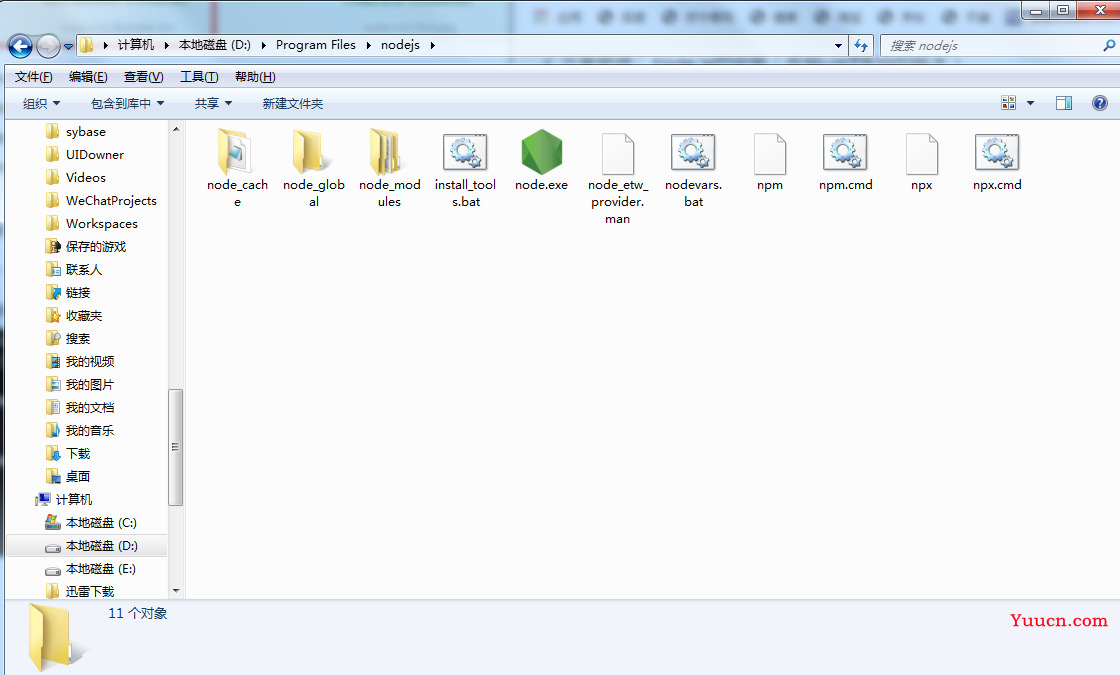Open the 共享 dropdown
Image resolution: width=1120 pixels, height=675 pixels.
[x=214, y=104]
